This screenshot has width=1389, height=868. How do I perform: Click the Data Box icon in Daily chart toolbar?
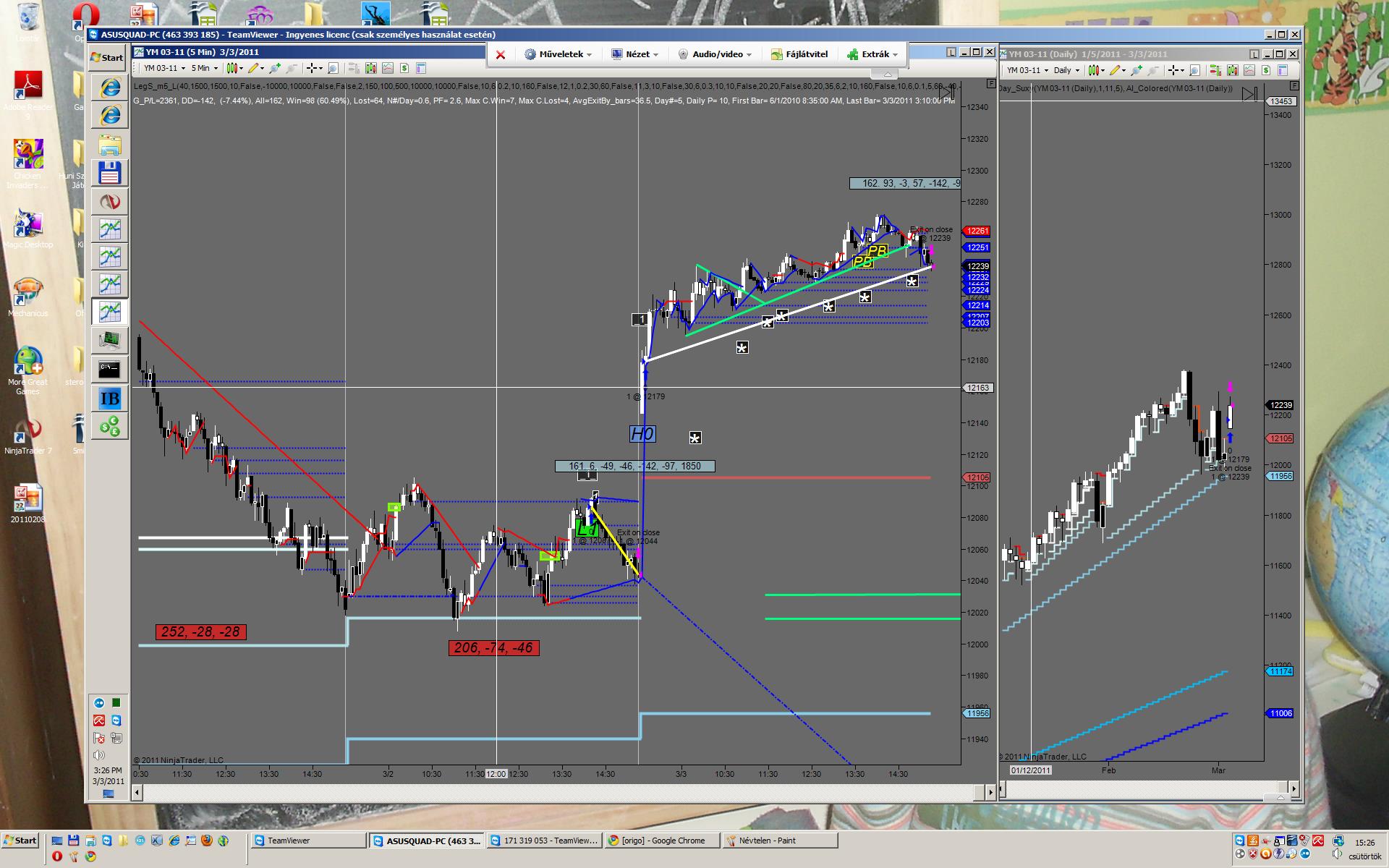point(1283,70)
